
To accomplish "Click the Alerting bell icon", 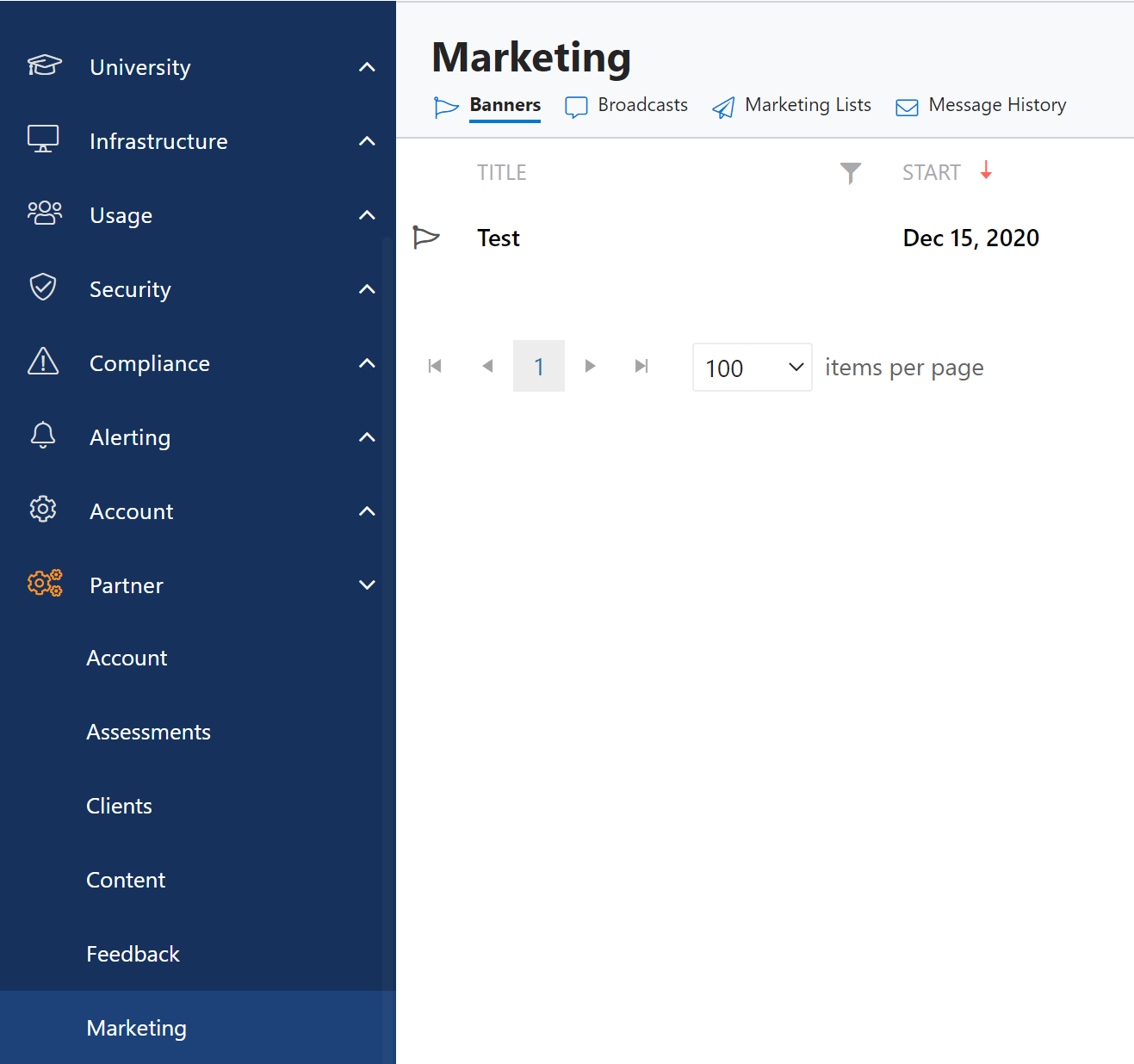I will tap(43, 436).
